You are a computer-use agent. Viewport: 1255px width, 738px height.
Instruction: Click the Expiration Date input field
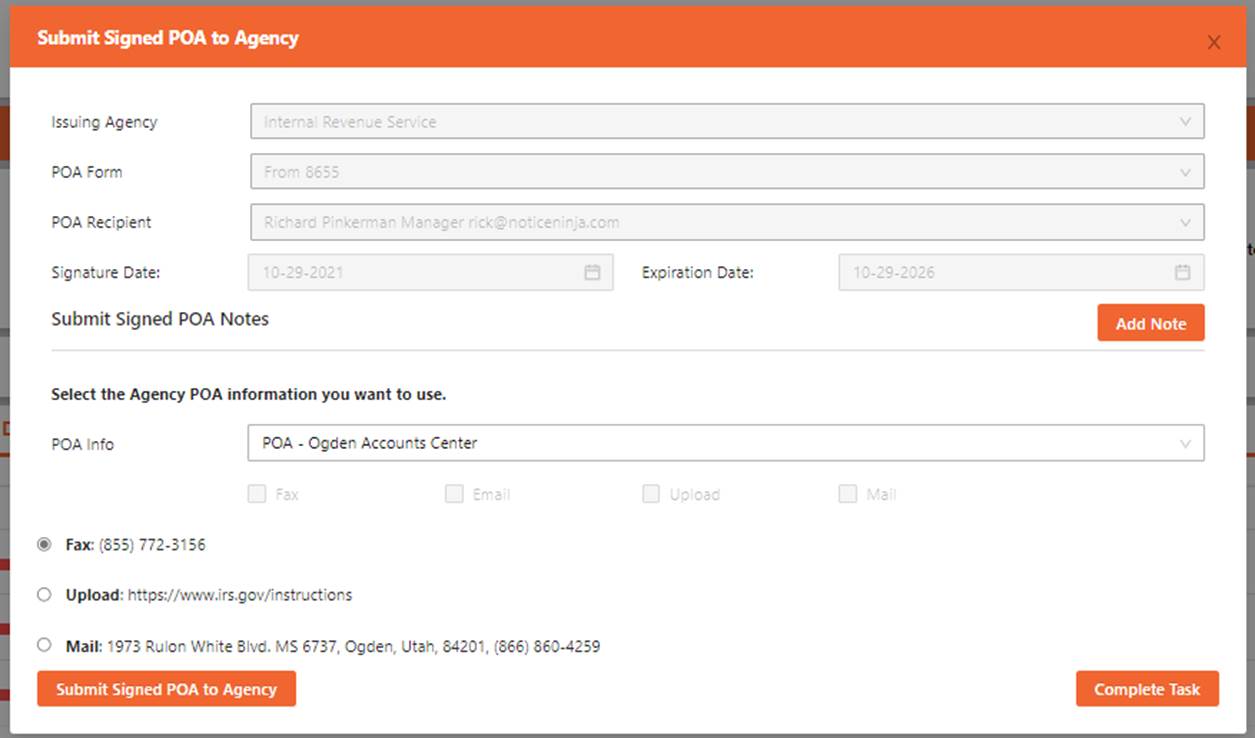[1000, 272]
